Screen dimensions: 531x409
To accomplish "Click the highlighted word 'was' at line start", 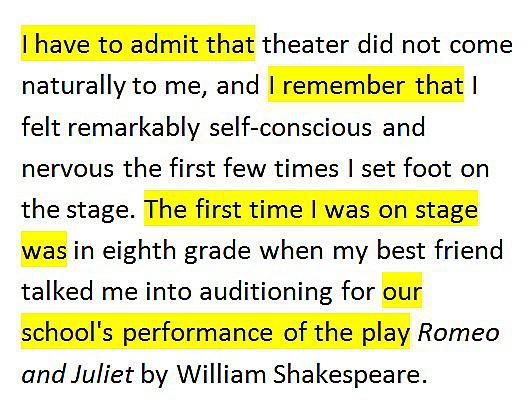I will [x=44, y=250].
